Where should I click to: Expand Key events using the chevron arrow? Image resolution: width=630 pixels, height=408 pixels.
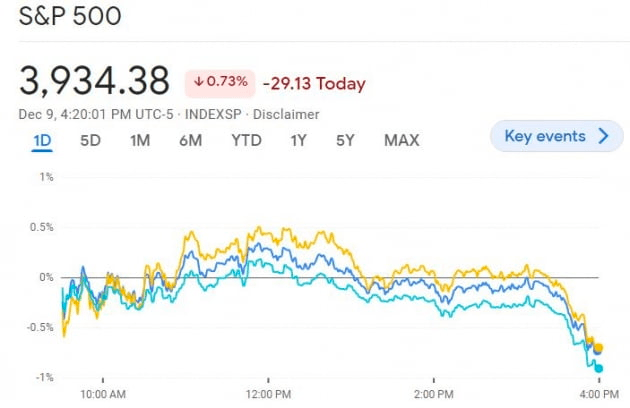coord(603,136)
